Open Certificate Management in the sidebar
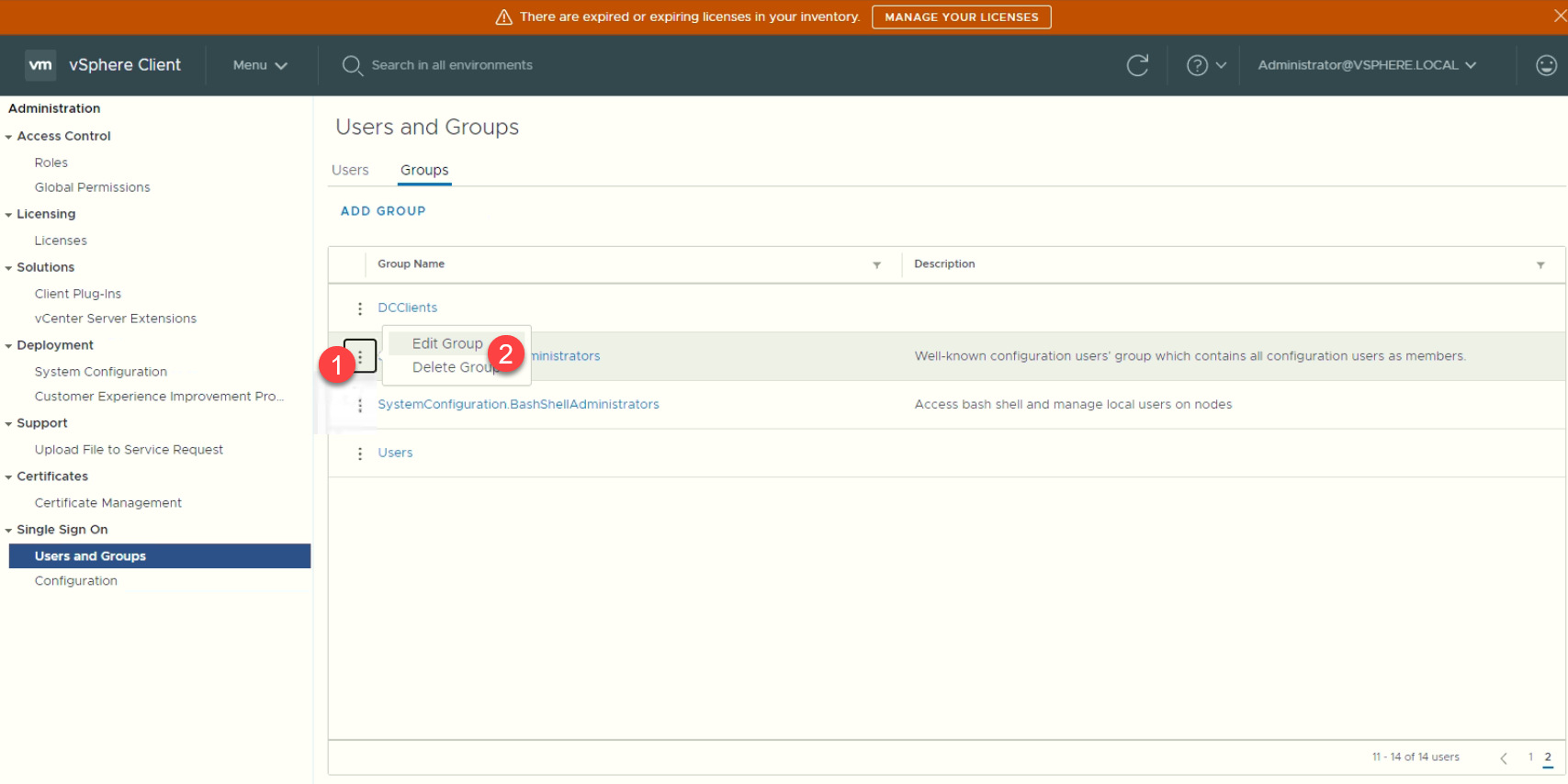 tap(108, 503)
